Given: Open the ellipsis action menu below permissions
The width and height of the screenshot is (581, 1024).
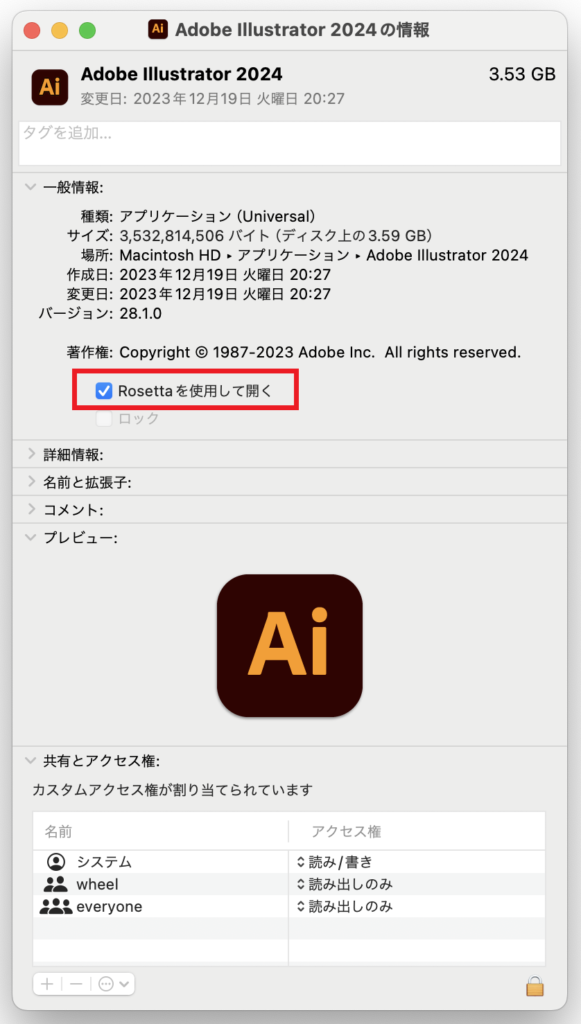Looking at the screenshot, I should 114,984.
